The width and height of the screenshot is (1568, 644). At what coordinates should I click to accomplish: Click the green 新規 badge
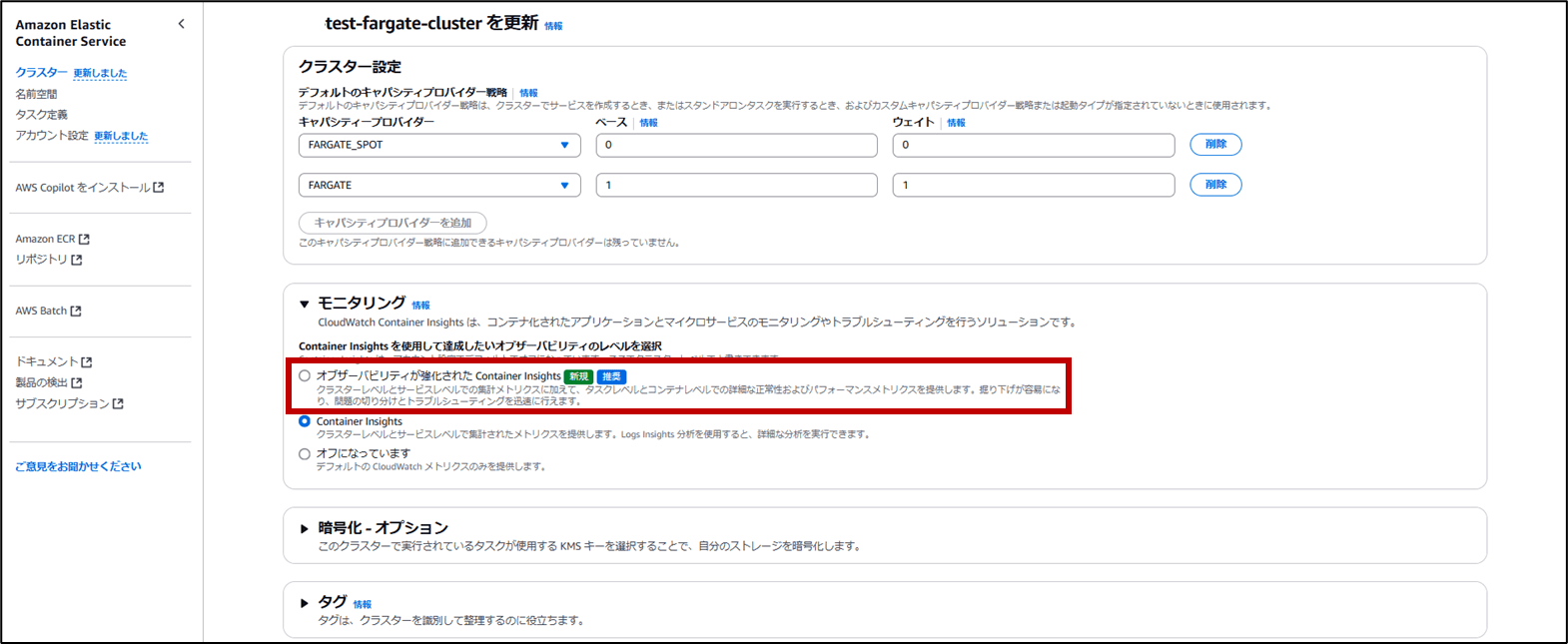[x=578, y=376]
